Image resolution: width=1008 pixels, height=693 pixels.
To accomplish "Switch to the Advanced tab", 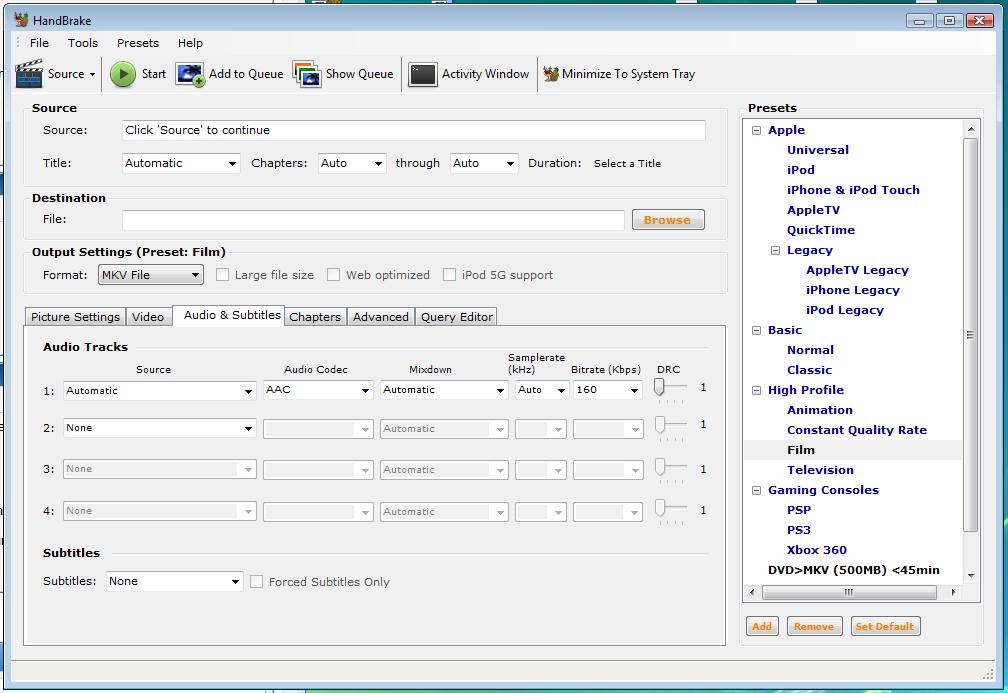I will [x=381, y=317].
